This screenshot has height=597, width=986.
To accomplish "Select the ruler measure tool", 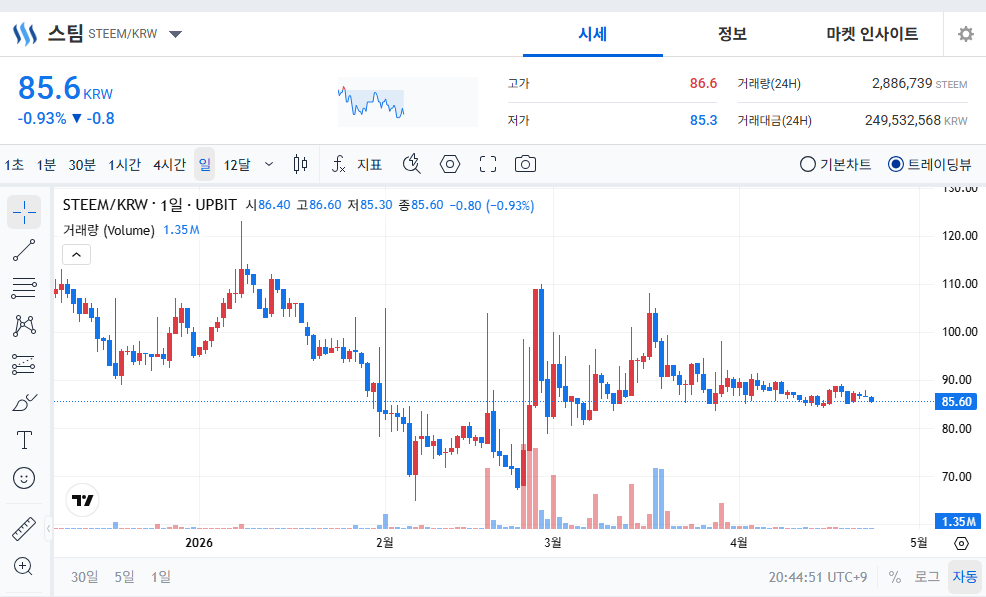I will pos(24,529).
